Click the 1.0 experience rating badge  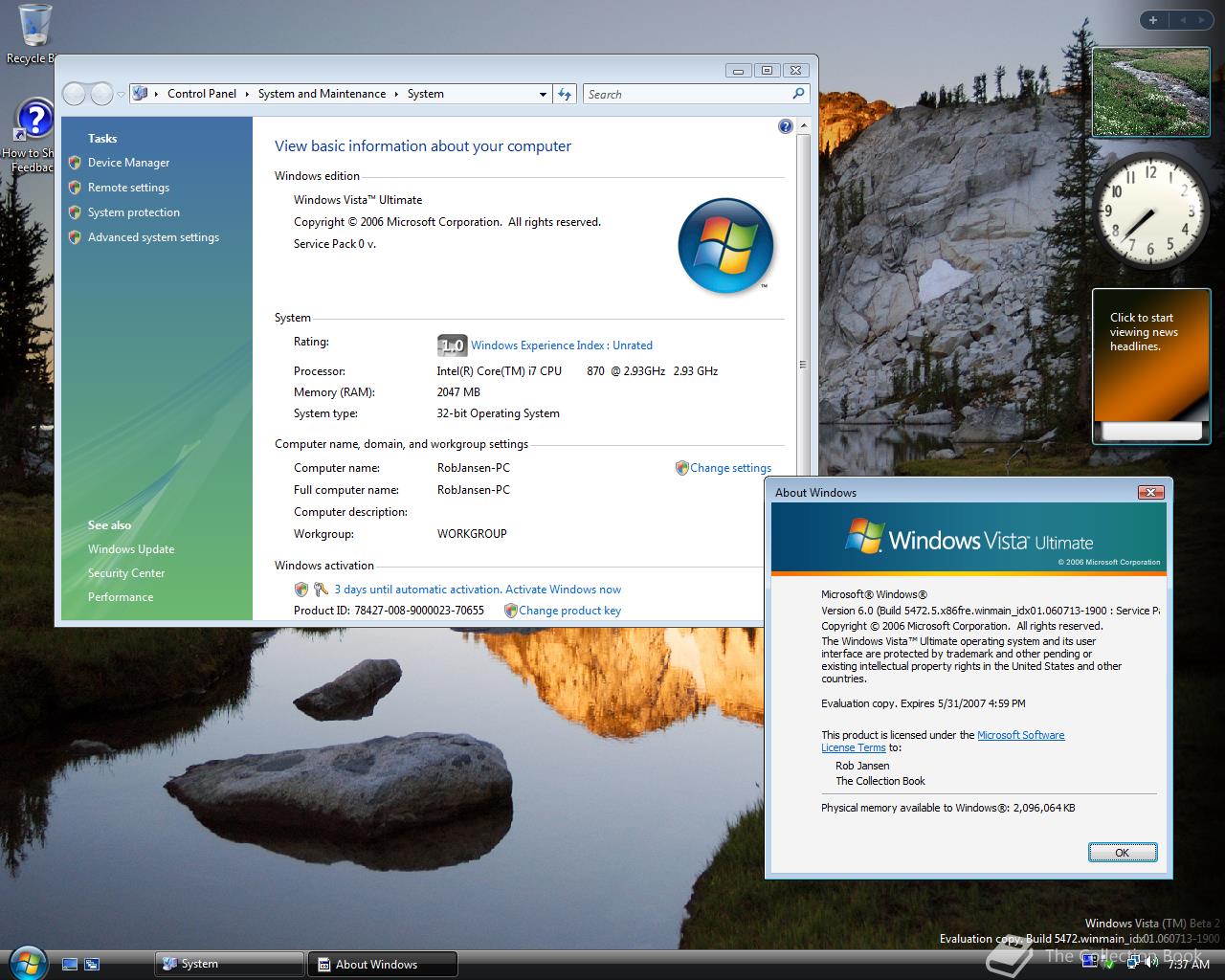(x=452, y=345)
